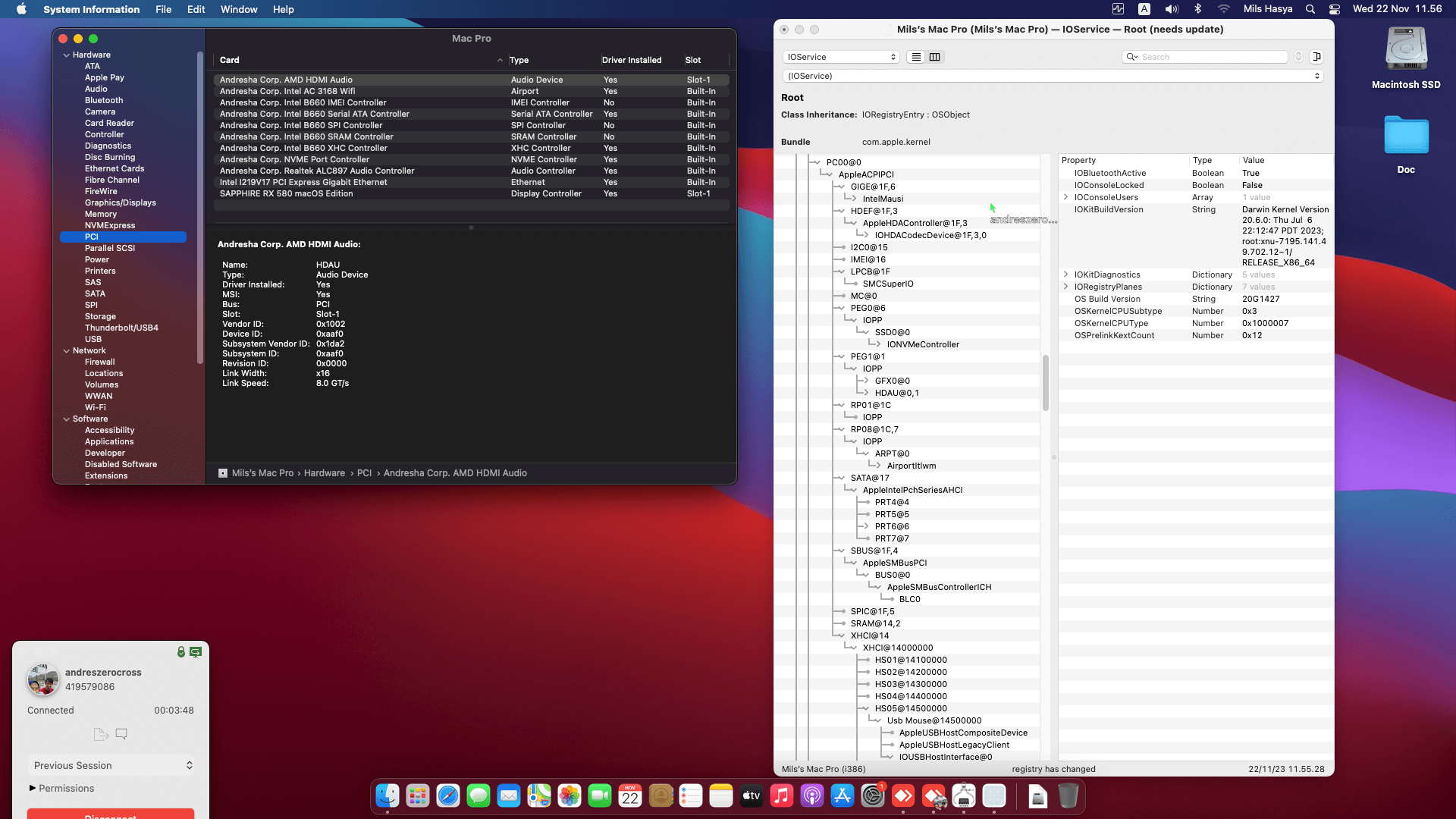Click Hardware in the System Information path bar
Viewport: 1456px width, 819px height.
tap(325, 473)
